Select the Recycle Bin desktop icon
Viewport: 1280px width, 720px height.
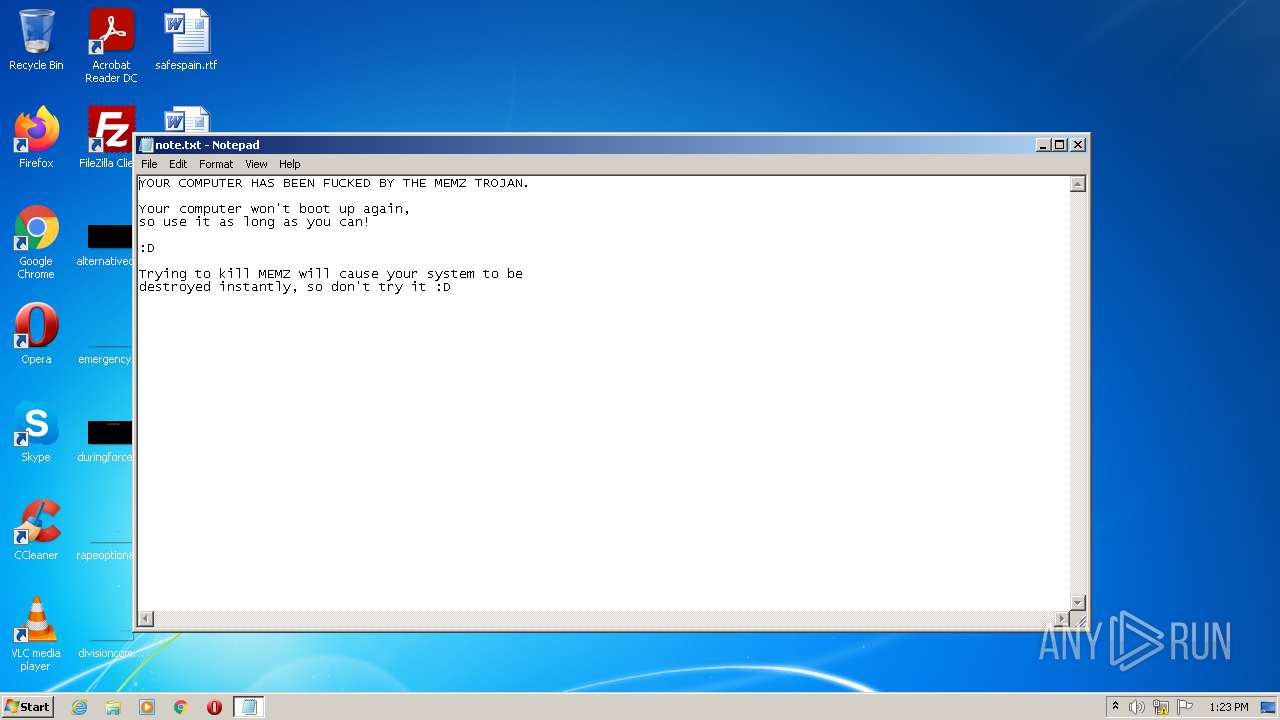(36, 40)
